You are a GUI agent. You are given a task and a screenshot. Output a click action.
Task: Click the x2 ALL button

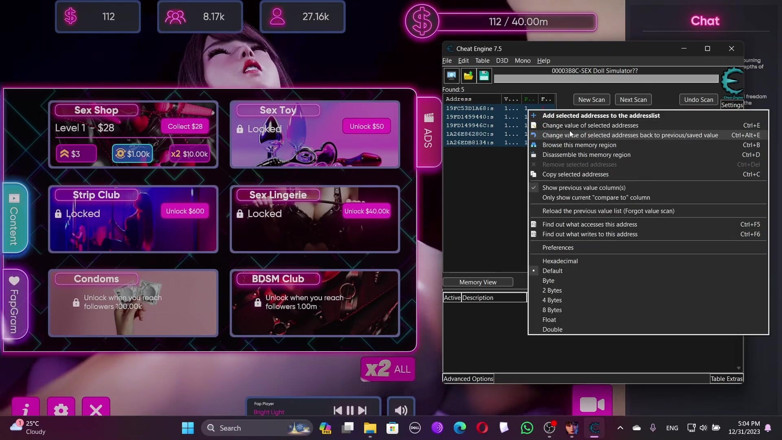coord(388,369)
